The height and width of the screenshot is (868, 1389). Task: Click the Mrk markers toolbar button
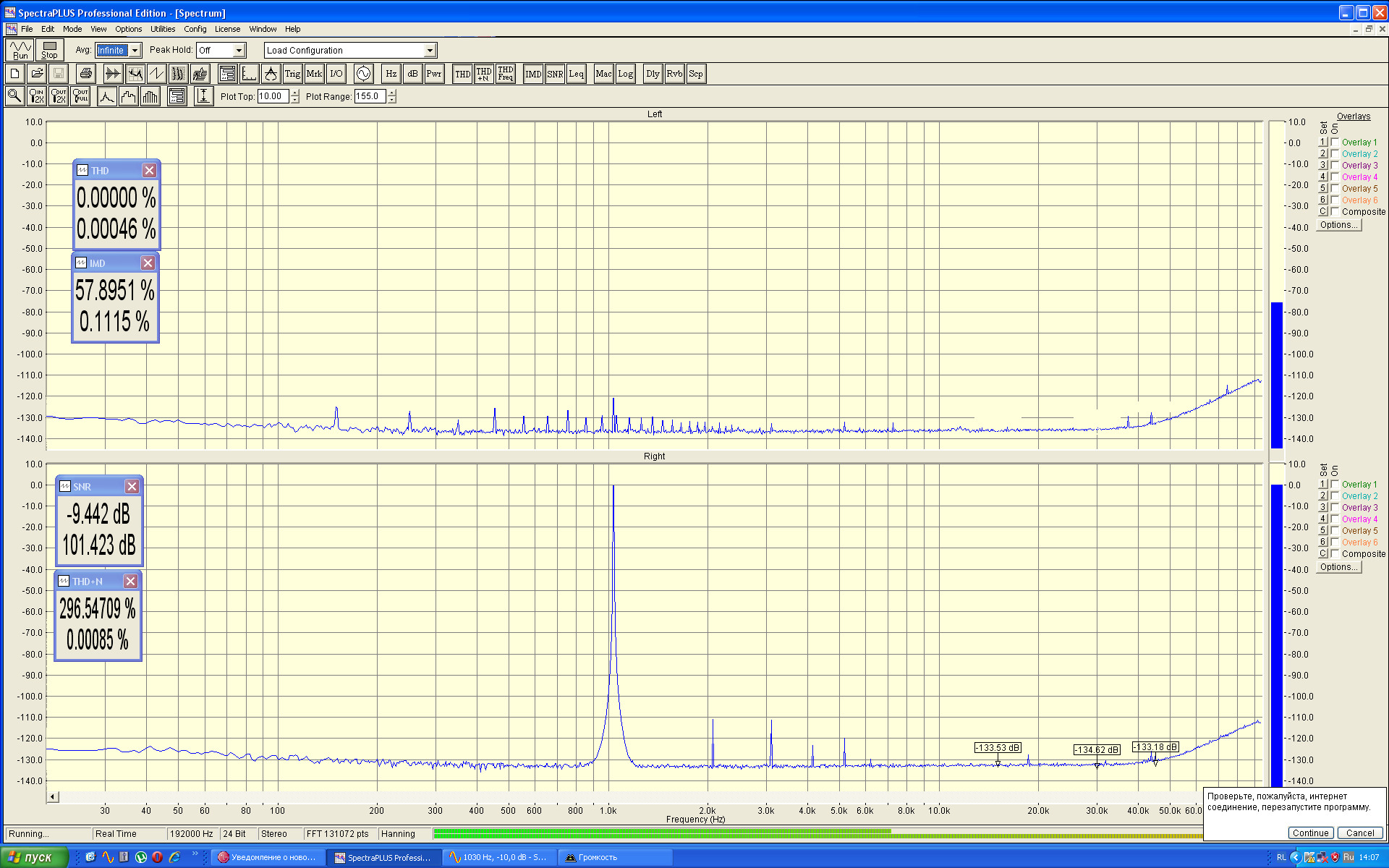[314, 74]
